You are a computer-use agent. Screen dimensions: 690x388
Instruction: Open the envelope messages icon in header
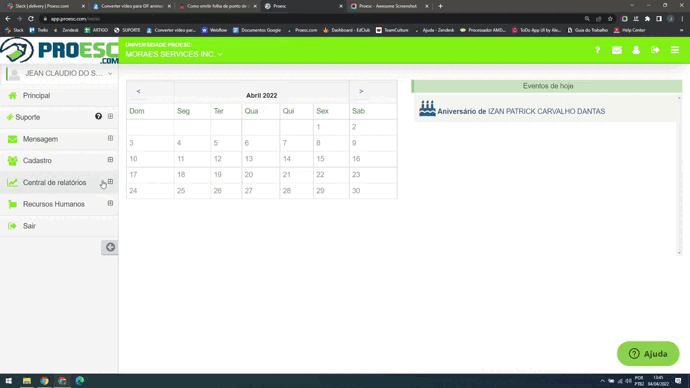click(x=617, y=50)
